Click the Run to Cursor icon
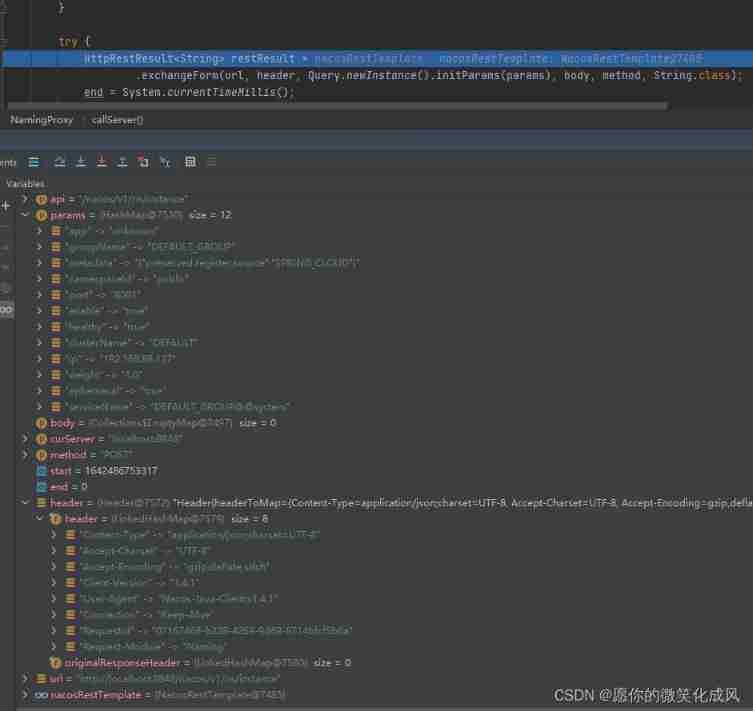Viewport: 753px width, 711px height. (165, 162)
